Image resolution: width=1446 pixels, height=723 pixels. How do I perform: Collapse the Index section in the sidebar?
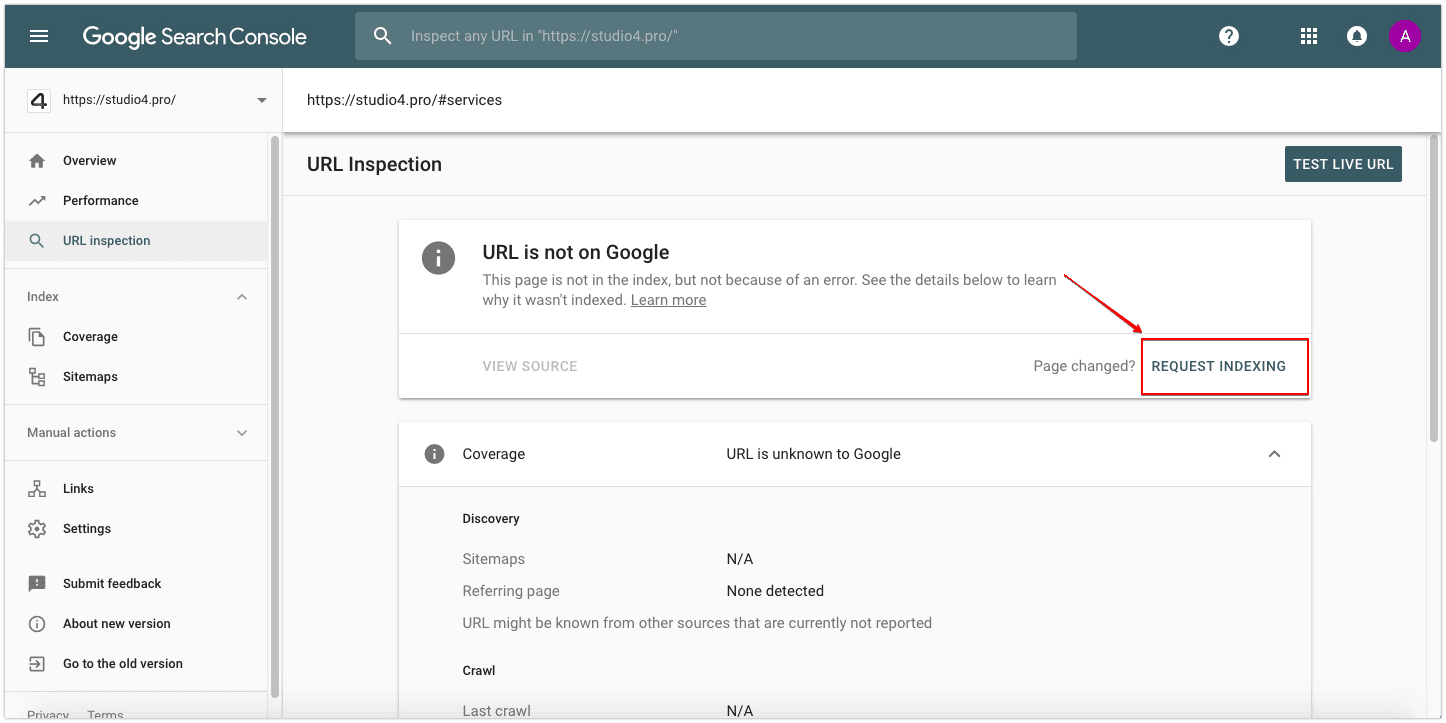(242, 297)
